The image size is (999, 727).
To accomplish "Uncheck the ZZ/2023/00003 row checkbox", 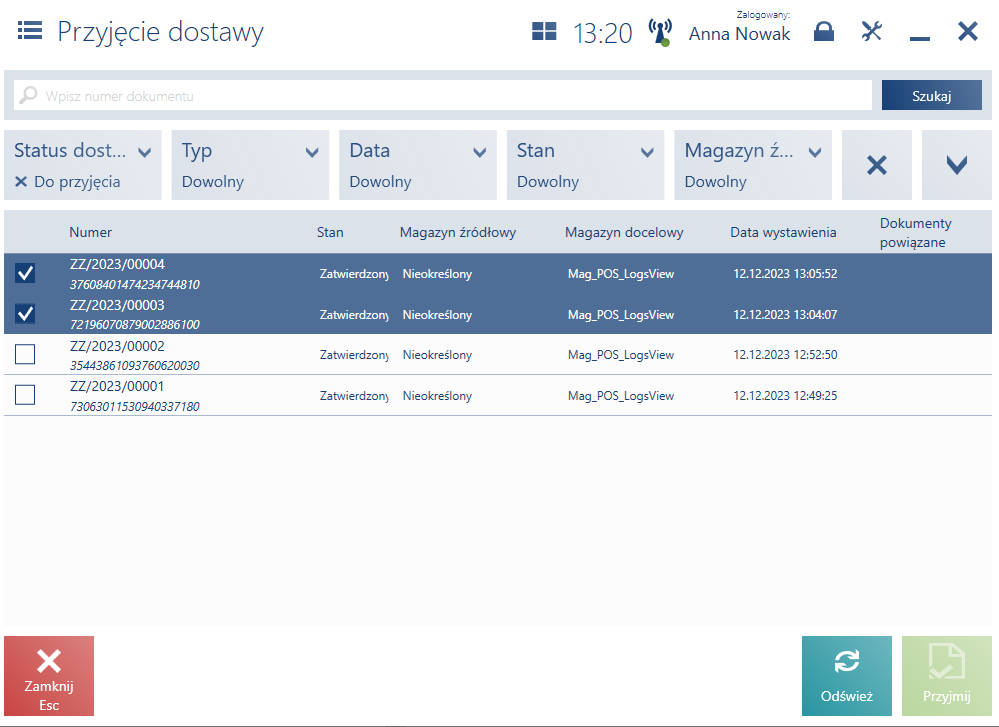I will (25, 313).
